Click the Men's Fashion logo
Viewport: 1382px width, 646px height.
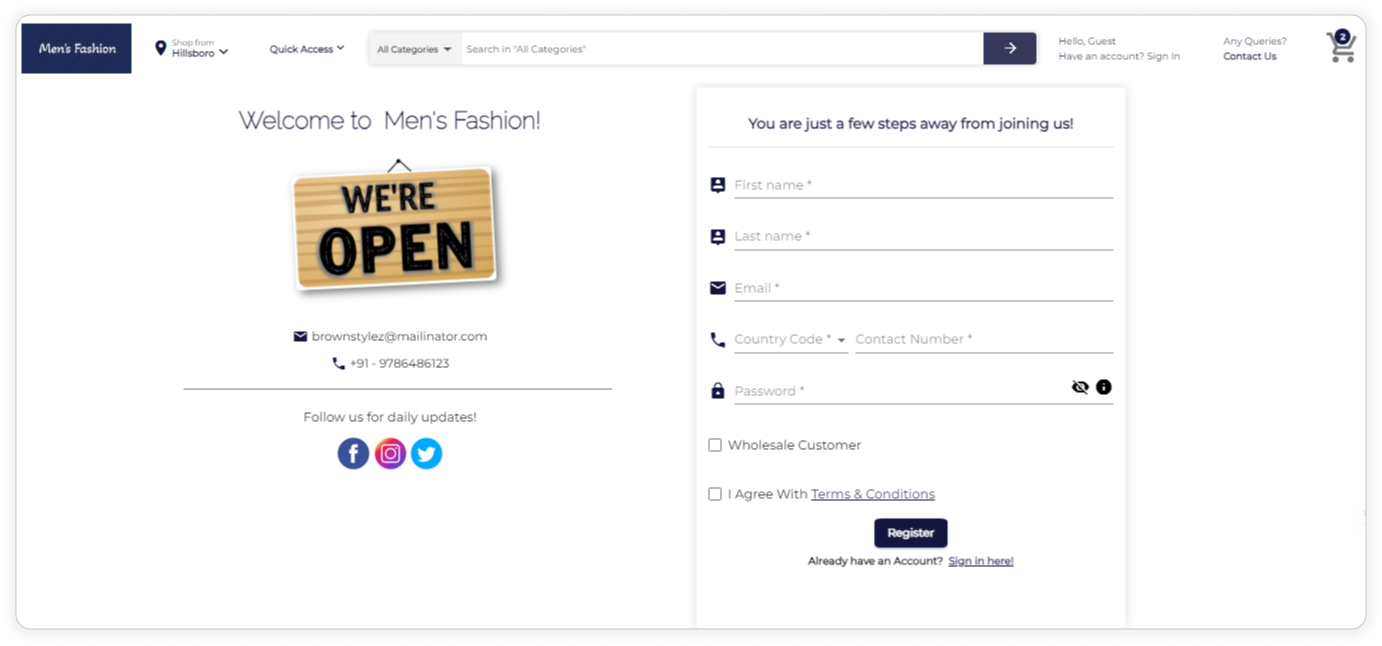77,48
